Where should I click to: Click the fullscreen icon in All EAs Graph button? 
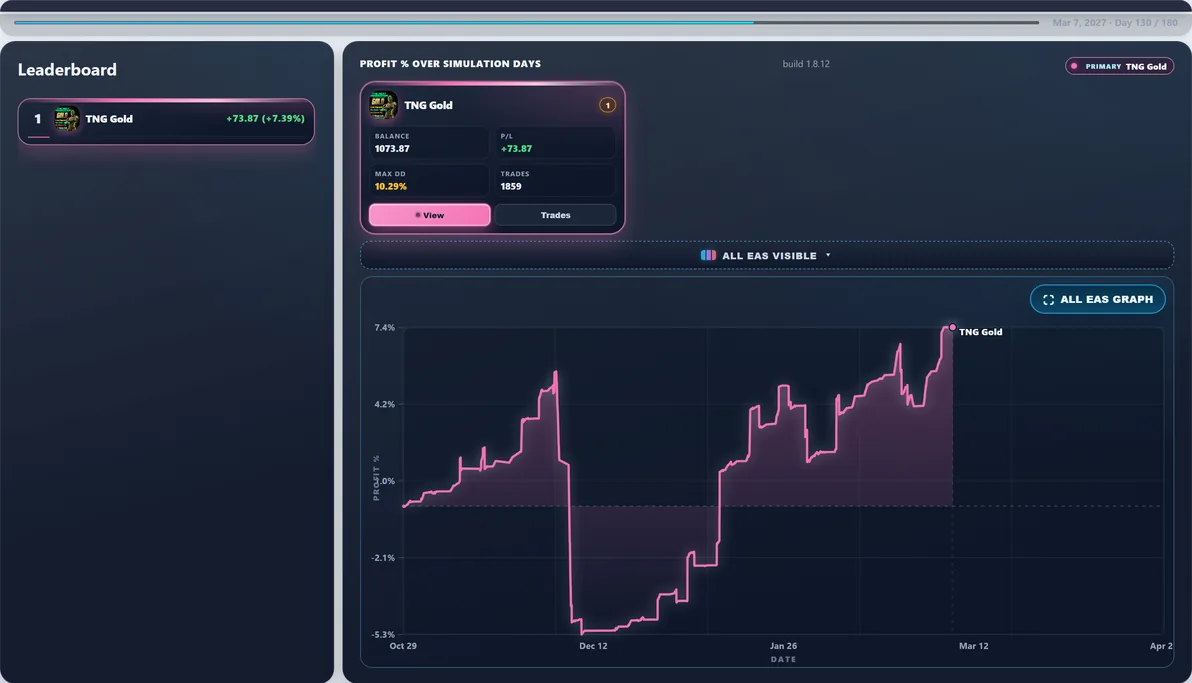pyautogui.click(x=1048, y=300)
